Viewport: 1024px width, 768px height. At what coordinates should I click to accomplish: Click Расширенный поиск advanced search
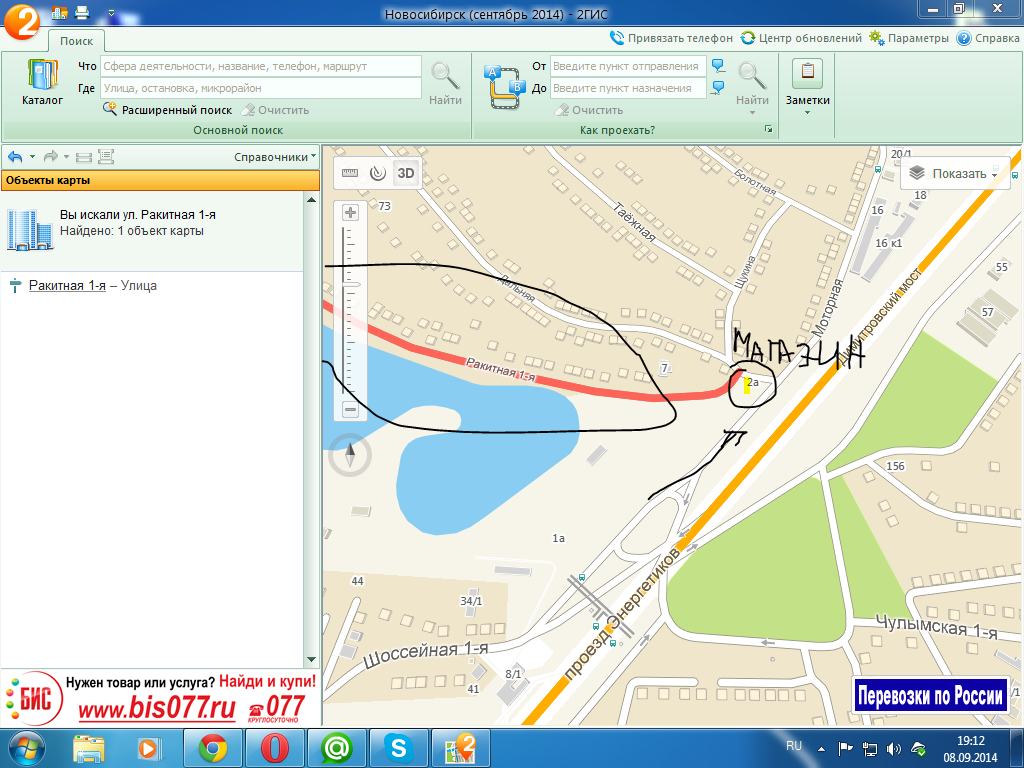167,110
